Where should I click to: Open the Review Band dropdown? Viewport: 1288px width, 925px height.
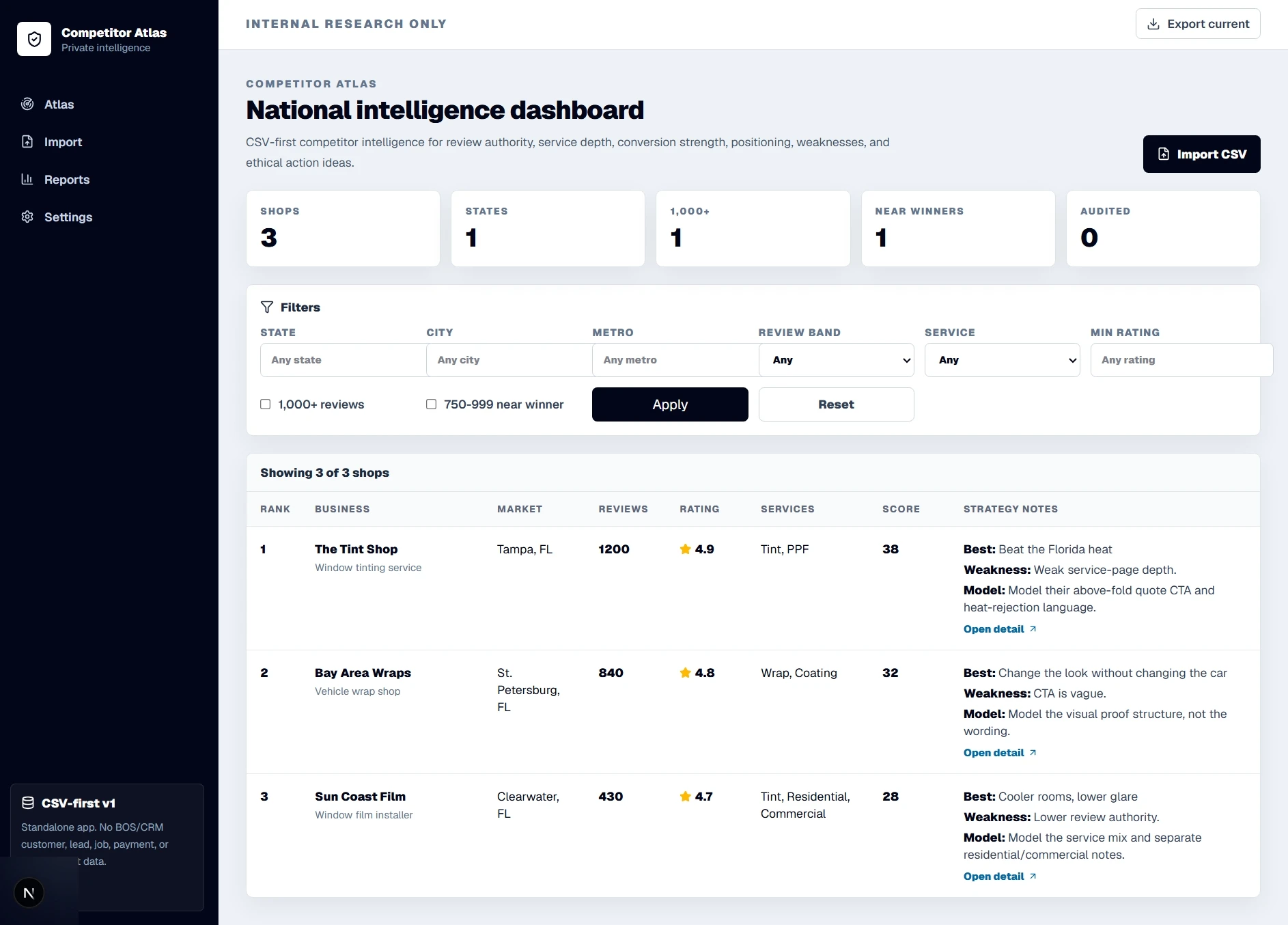click(x=837, y=360)
